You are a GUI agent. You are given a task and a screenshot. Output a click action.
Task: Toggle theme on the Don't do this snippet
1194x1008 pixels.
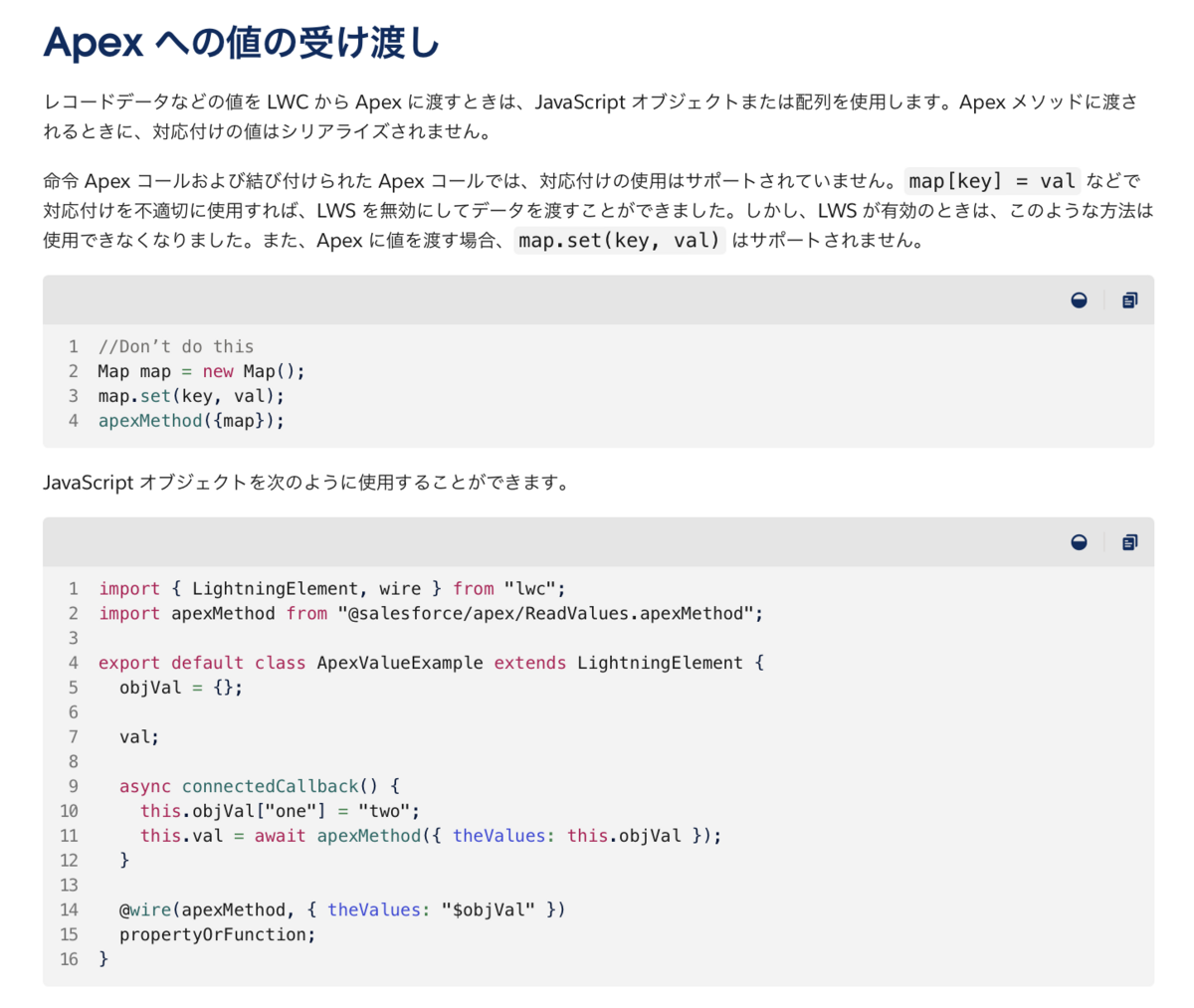pyautogui.click(x=1079, y=301)
